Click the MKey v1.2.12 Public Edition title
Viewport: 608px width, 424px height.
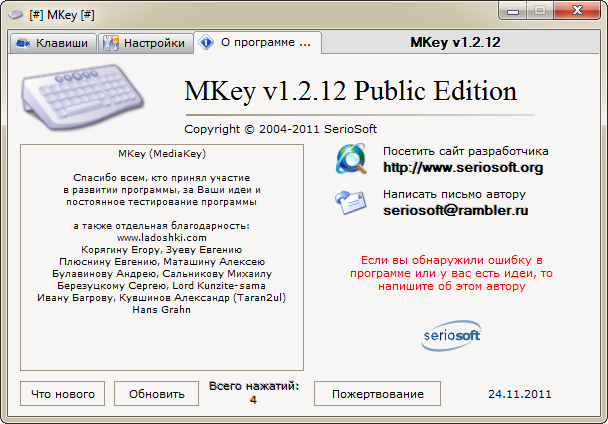[351, 91]
